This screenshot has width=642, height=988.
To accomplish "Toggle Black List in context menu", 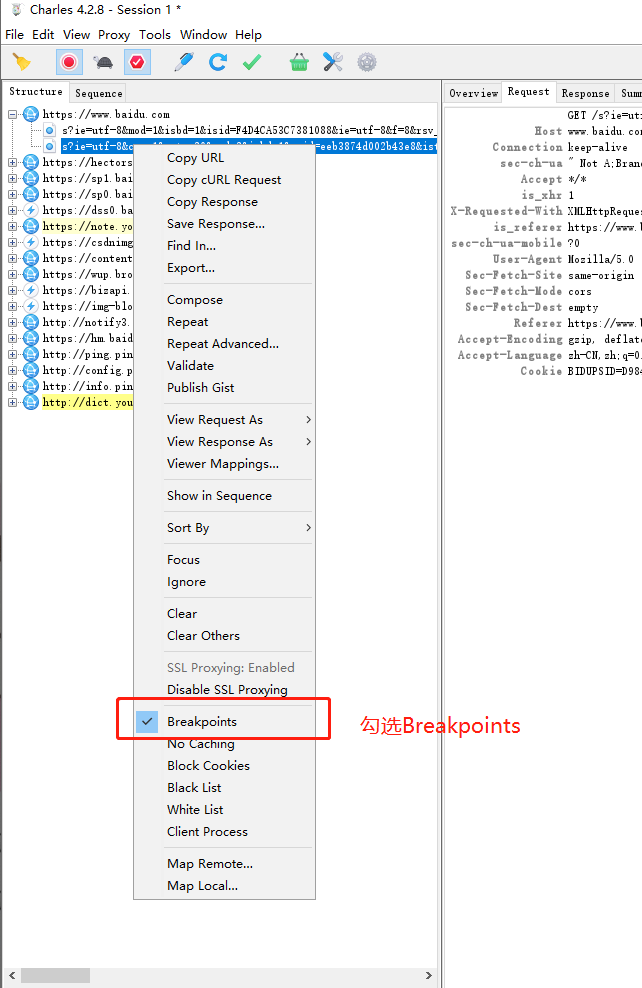I will (x=224, y=788).
